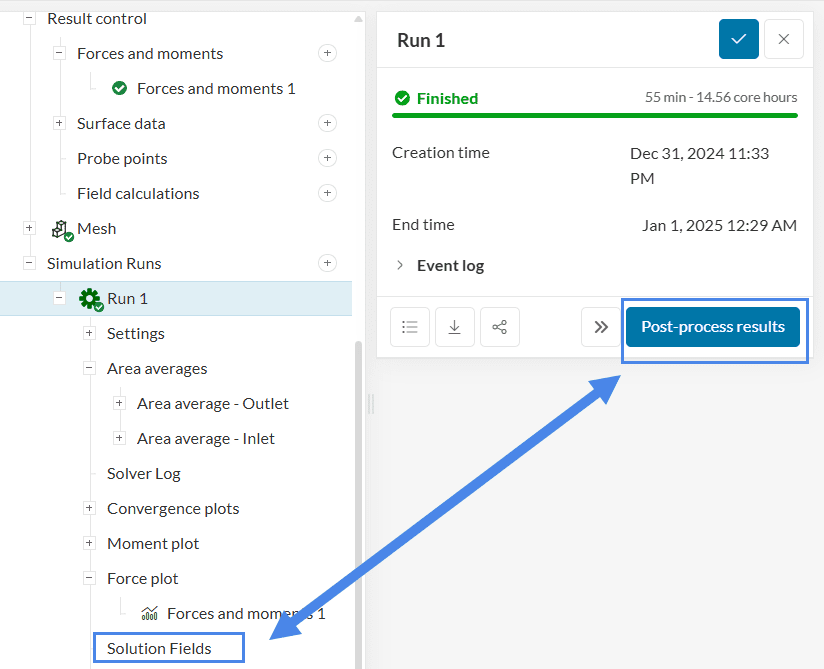Image resolution: width=824 pixels, height=669 pixels.
Task: Open Solution Fields in the tree
Action: click(x=160, y=648)
